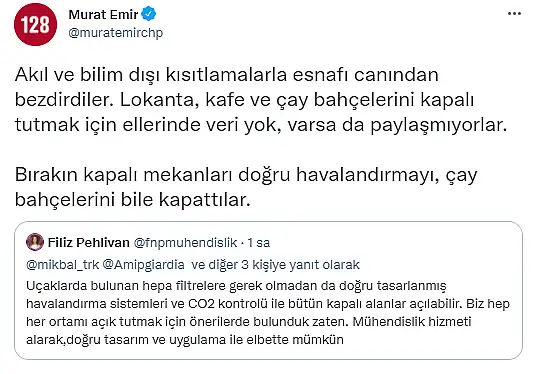This screenshot has height=374, width=538.
Task: Click last quoted line 'alarak,doğru tasarım ve uygulama'
Action: pos(185,340)
